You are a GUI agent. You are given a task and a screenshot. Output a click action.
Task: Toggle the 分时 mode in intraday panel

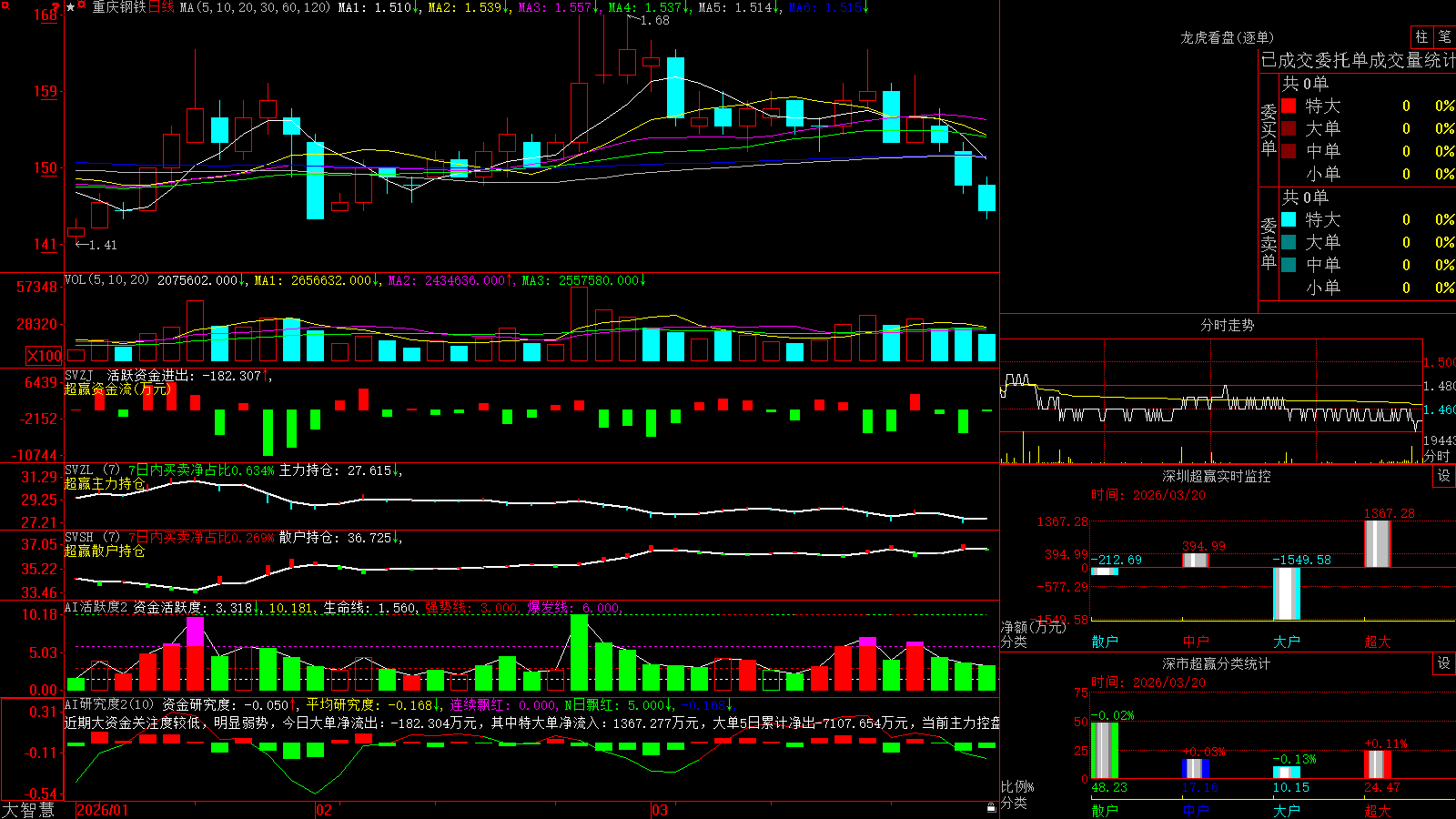point(1437,456)
